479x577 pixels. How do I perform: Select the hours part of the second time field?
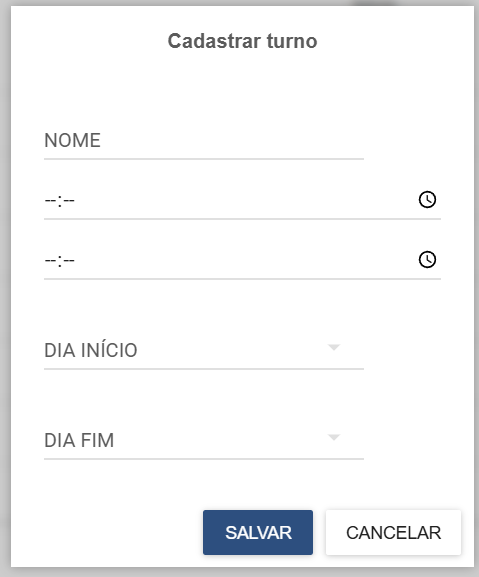coord(50,261)
